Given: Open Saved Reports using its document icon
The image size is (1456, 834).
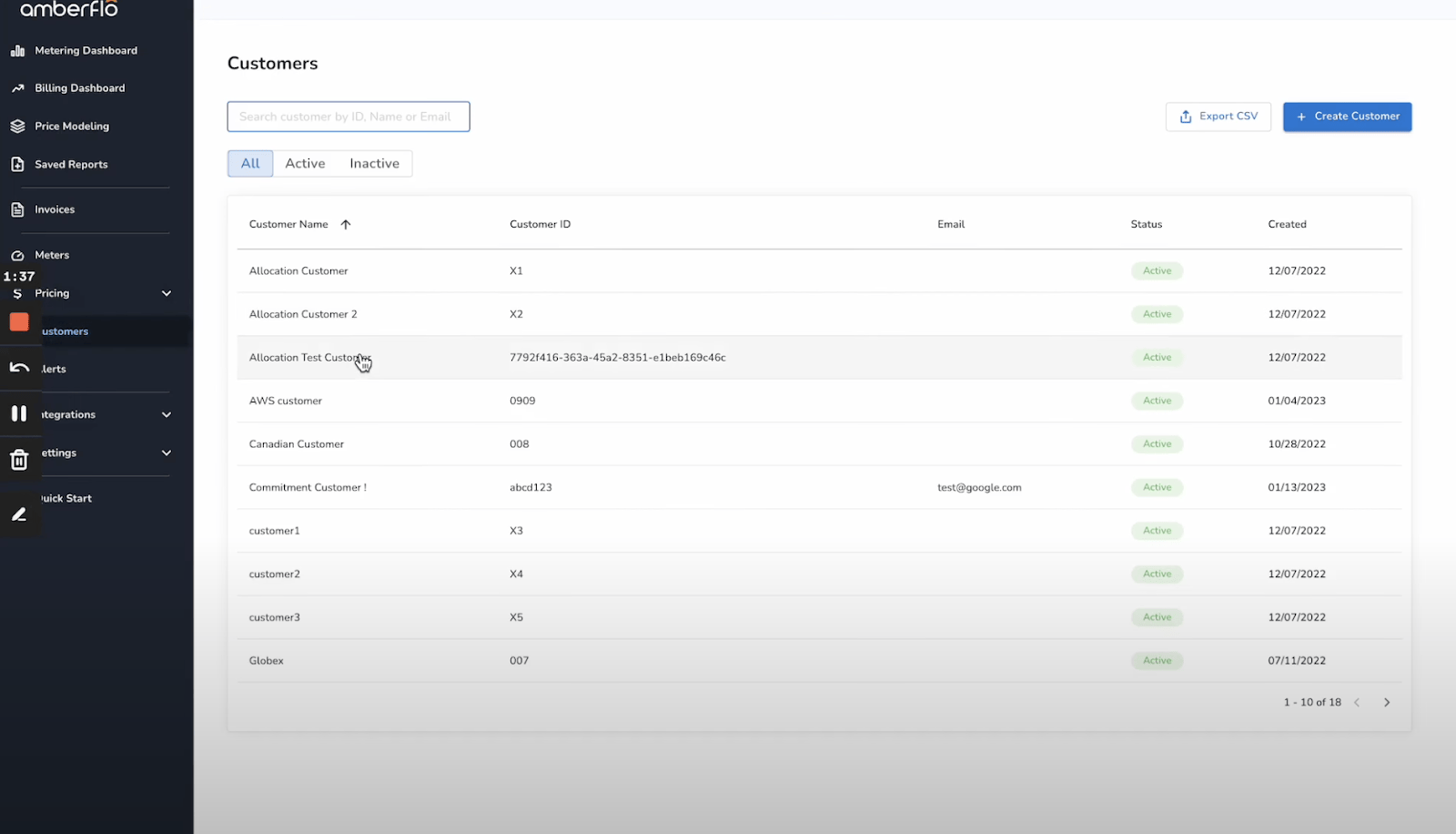Looking at the screenshot, I should tap(17, 164).
